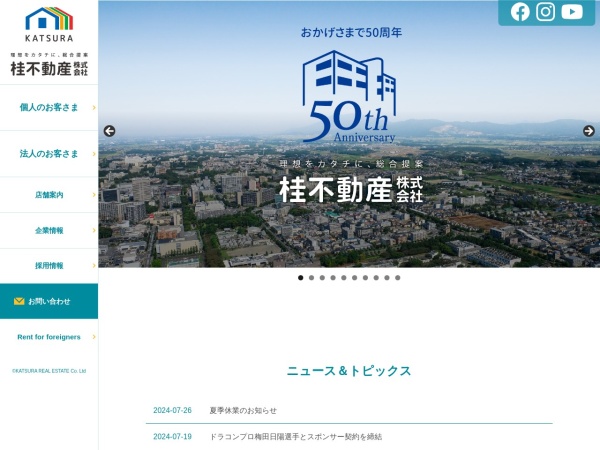Click the 桂不動産株式会社 sidebar title logo
The height and width of the screenshot is (450, 600).
[49, 65]
